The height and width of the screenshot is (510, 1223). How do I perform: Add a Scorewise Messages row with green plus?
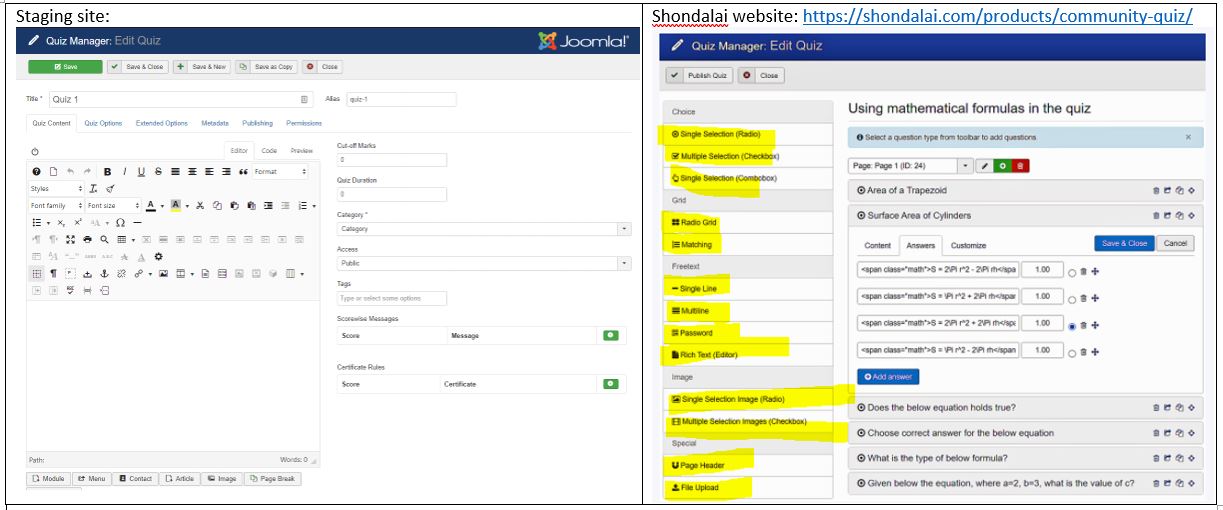pyautogui.click(x=610, y=336)
